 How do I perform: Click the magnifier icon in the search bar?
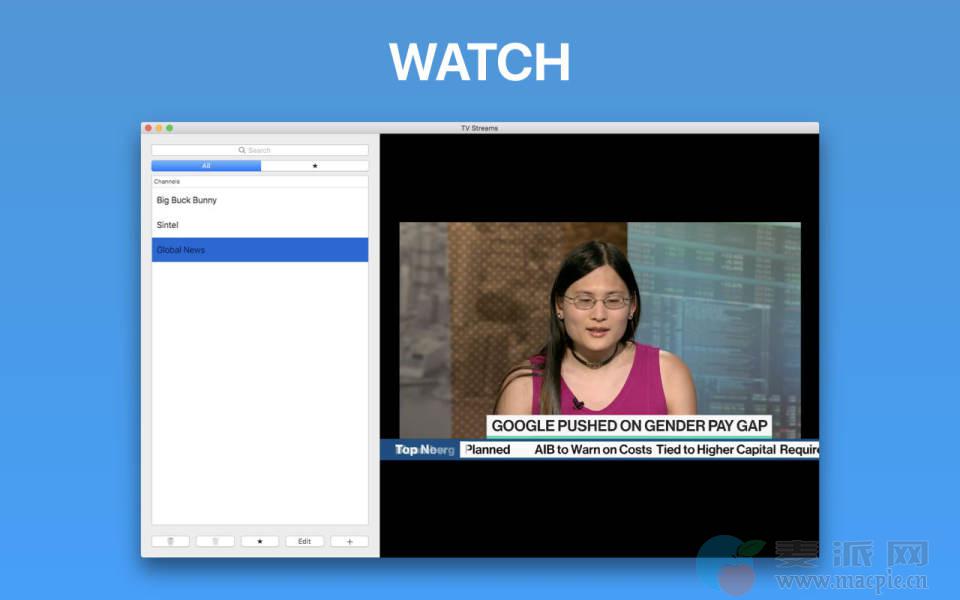(x=242, y=150)
